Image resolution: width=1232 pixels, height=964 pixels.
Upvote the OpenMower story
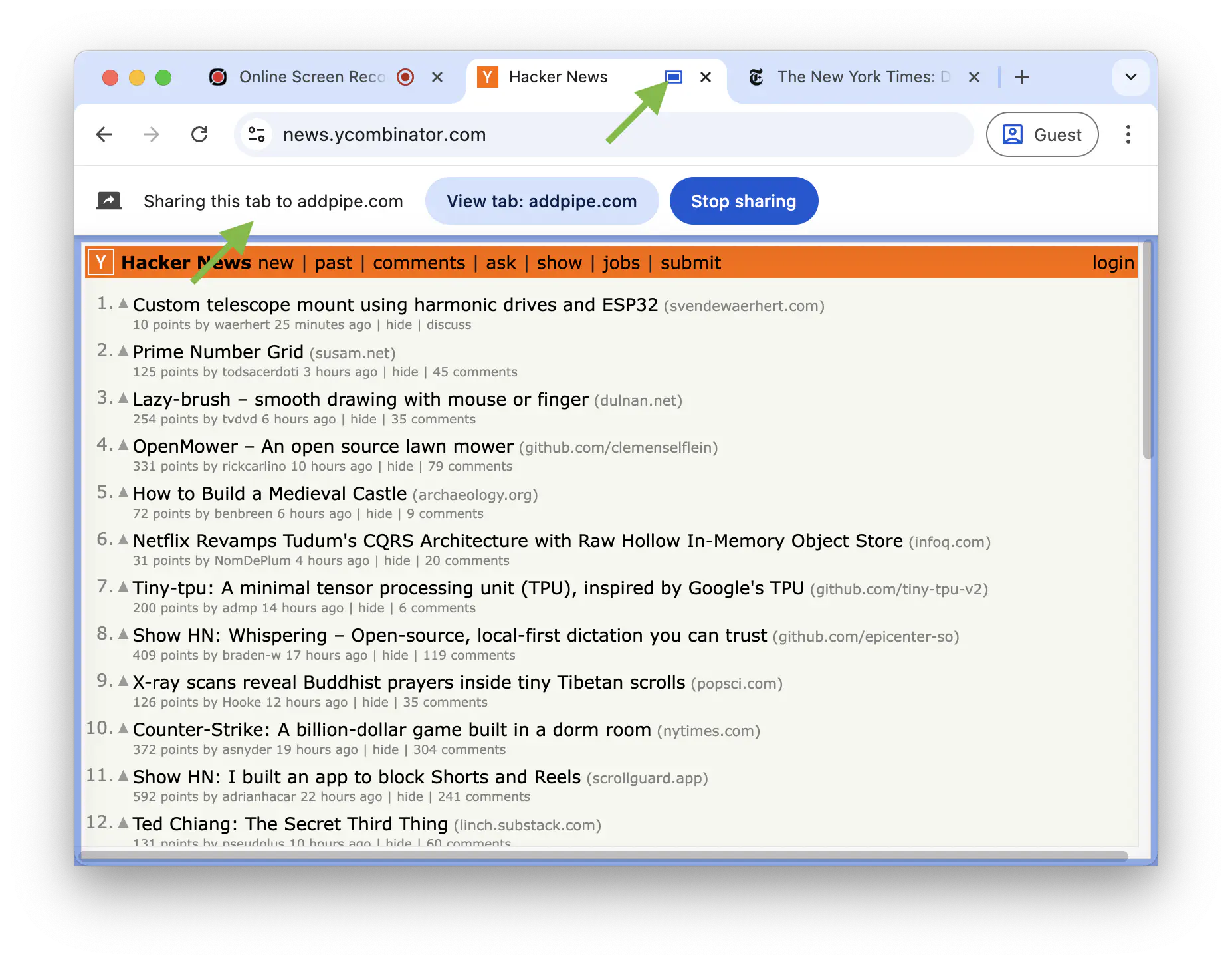(123, 445)
